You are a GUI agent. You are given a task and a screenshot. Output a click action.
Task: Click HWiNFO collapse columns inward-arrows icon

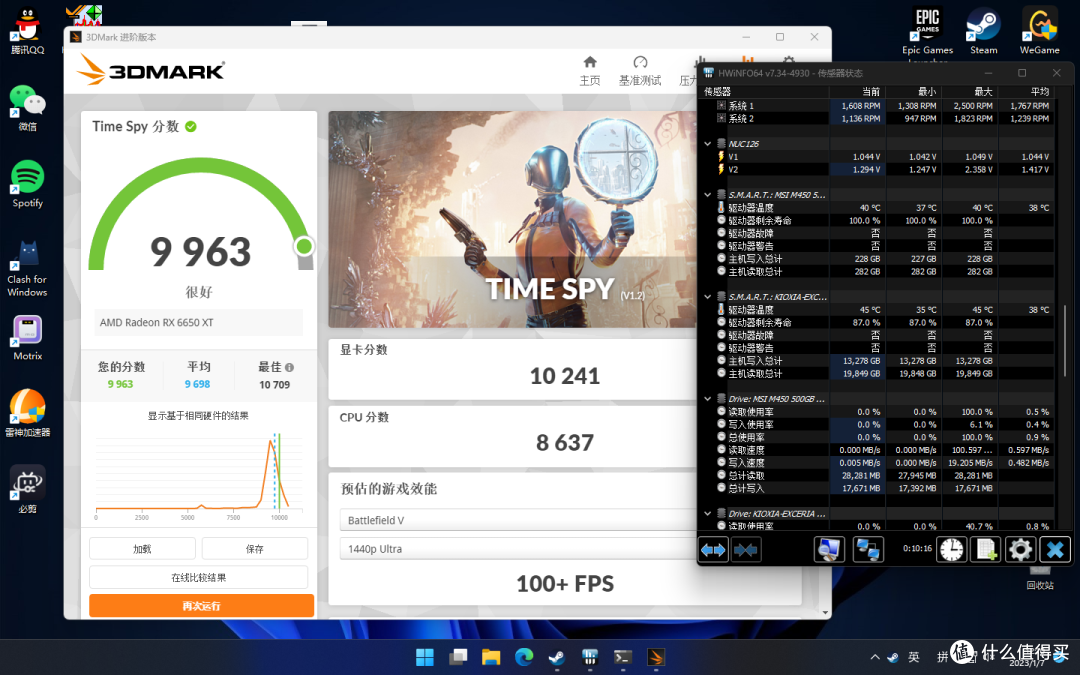tap(746, 550)
